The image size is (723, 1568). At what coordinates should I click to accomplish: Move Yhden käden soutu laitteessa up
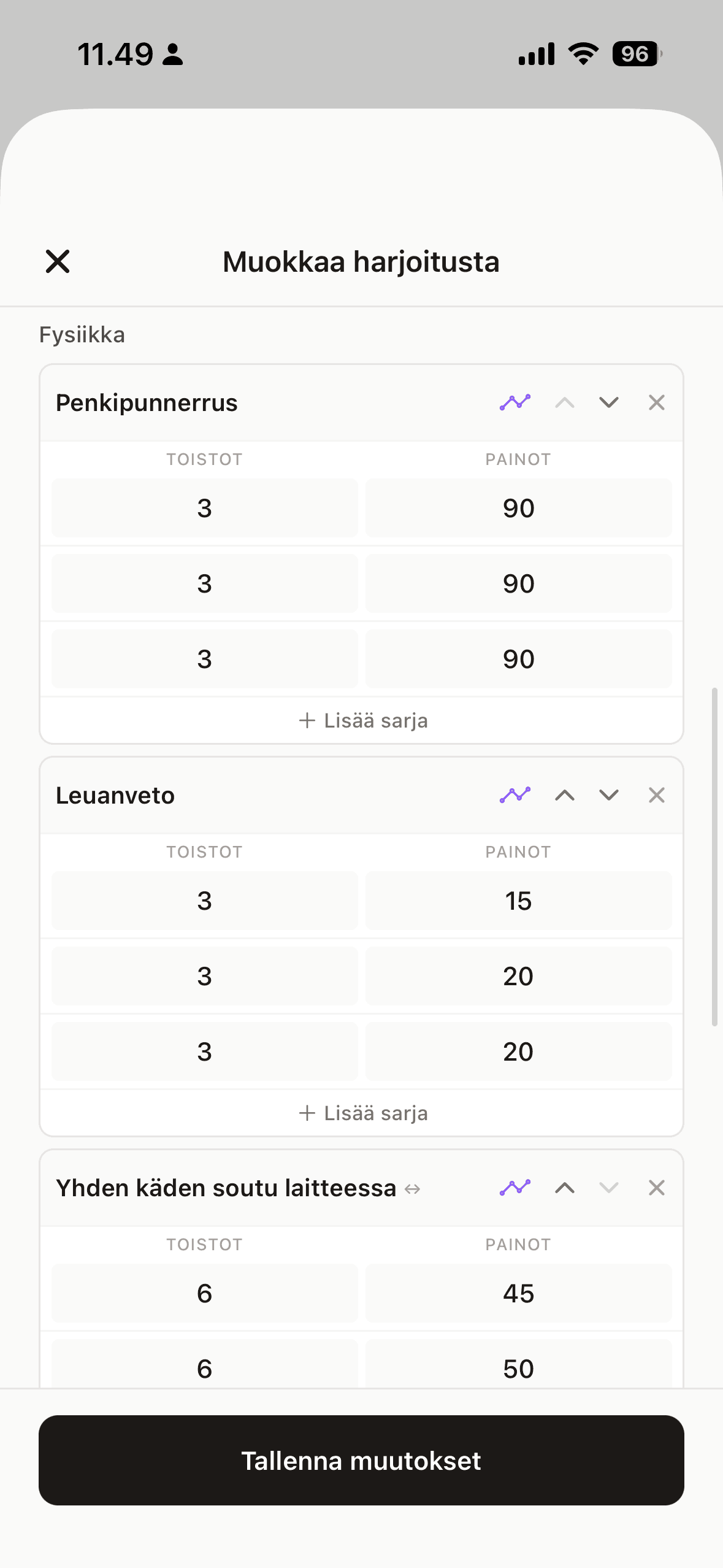click(564, 1188)
